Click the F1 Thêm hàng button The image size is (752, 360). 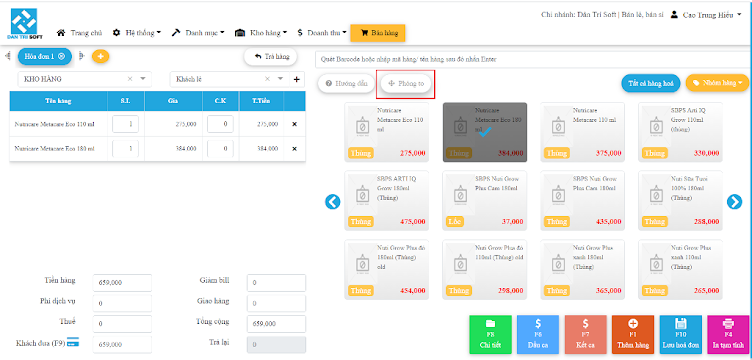click(633, 335)
